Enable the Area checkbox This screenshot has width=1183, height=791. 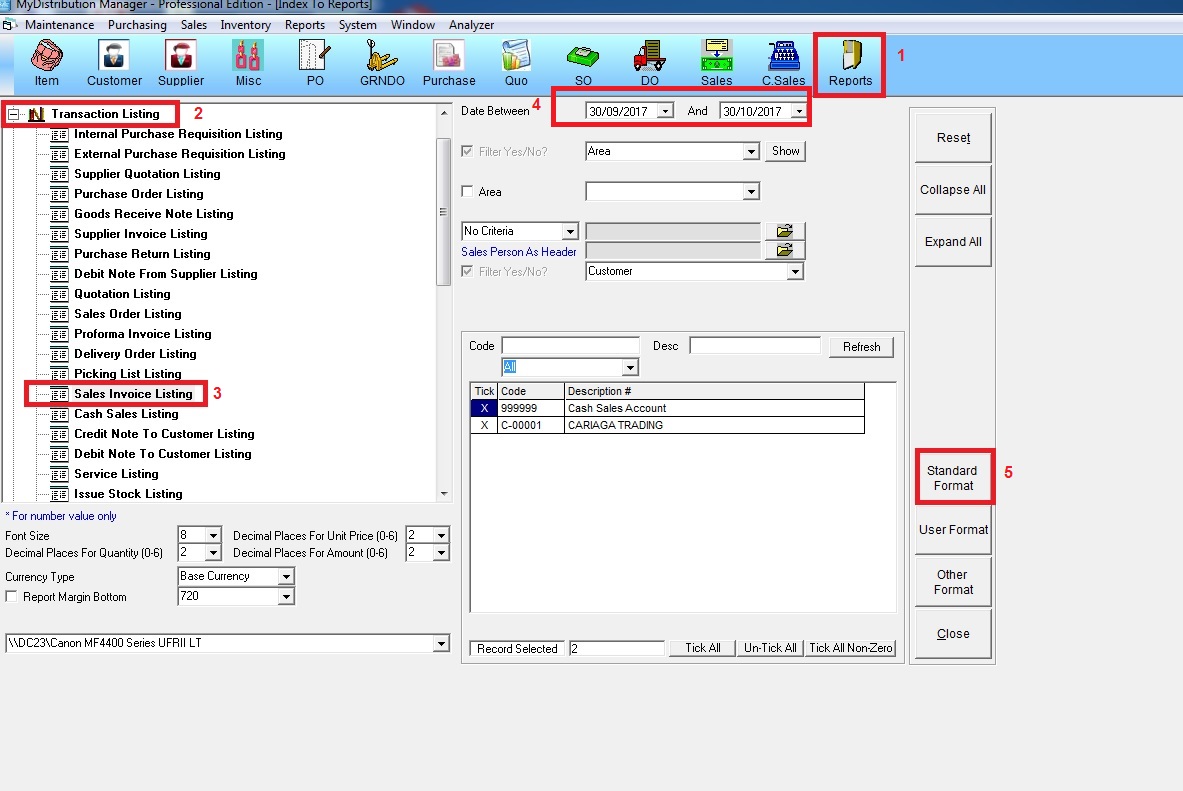pyautogui.click(x=467, y=192)
